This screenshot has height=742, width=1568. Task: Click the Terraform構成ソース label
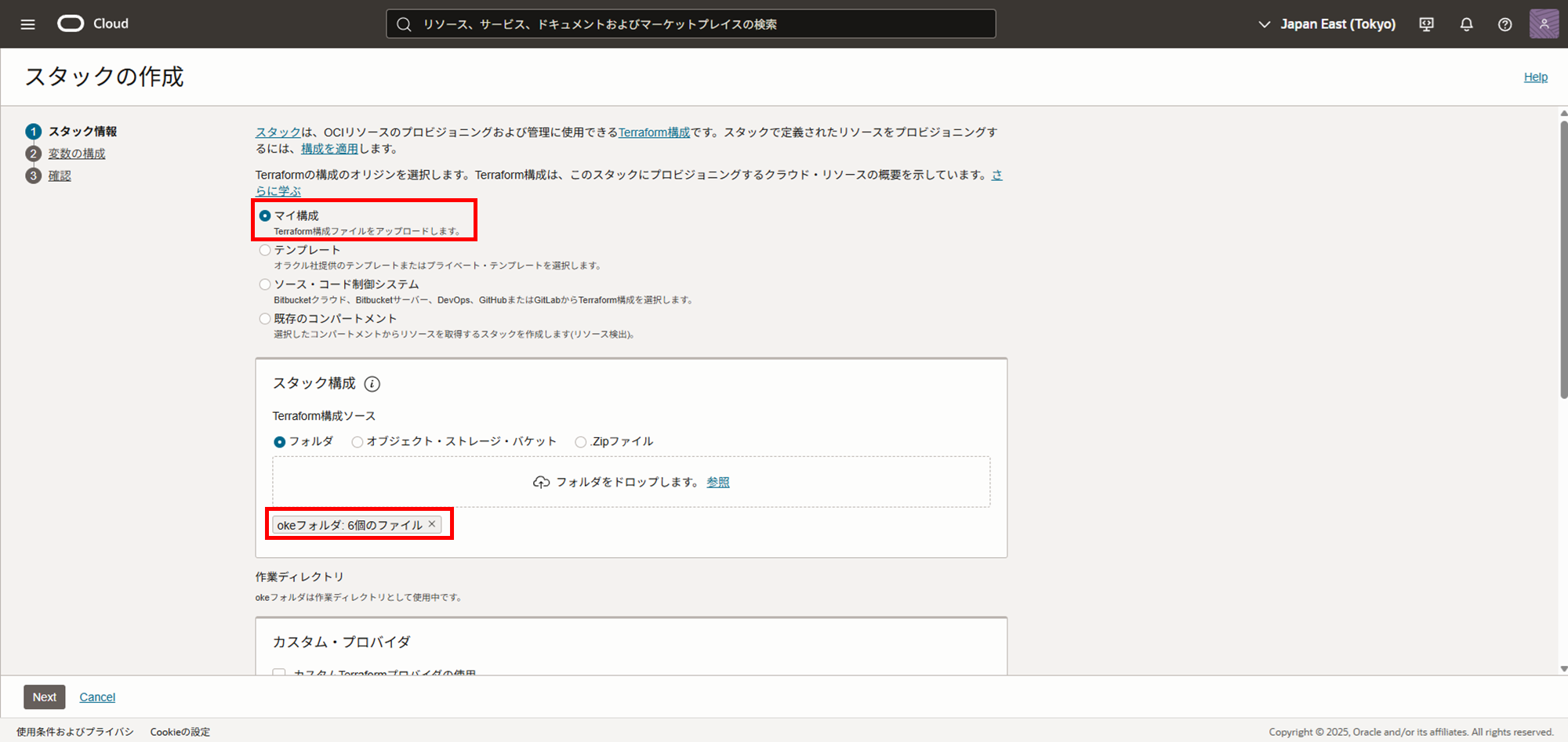(324, 416)
